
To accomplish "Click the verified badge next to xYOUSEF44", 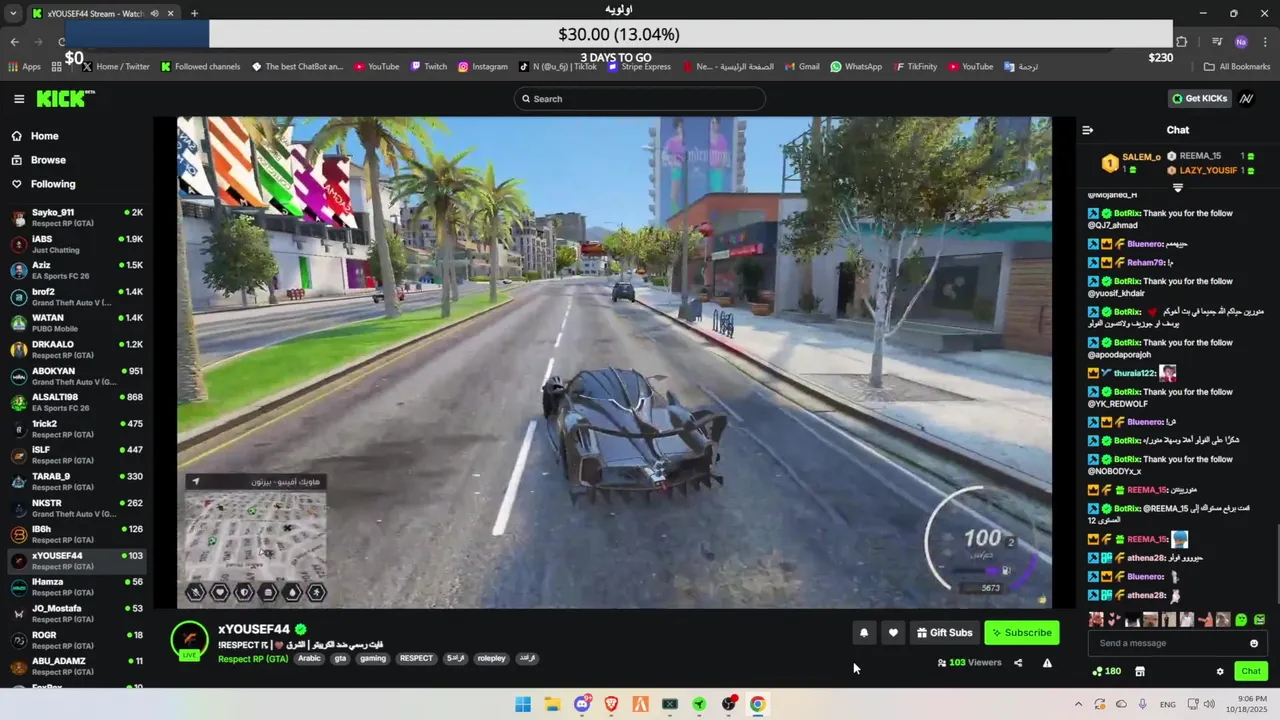I will point(300,629).
